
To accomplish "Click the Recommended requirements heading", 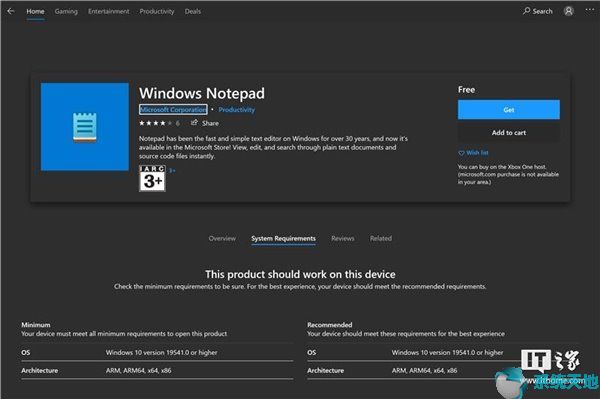I will coord(329,325).
